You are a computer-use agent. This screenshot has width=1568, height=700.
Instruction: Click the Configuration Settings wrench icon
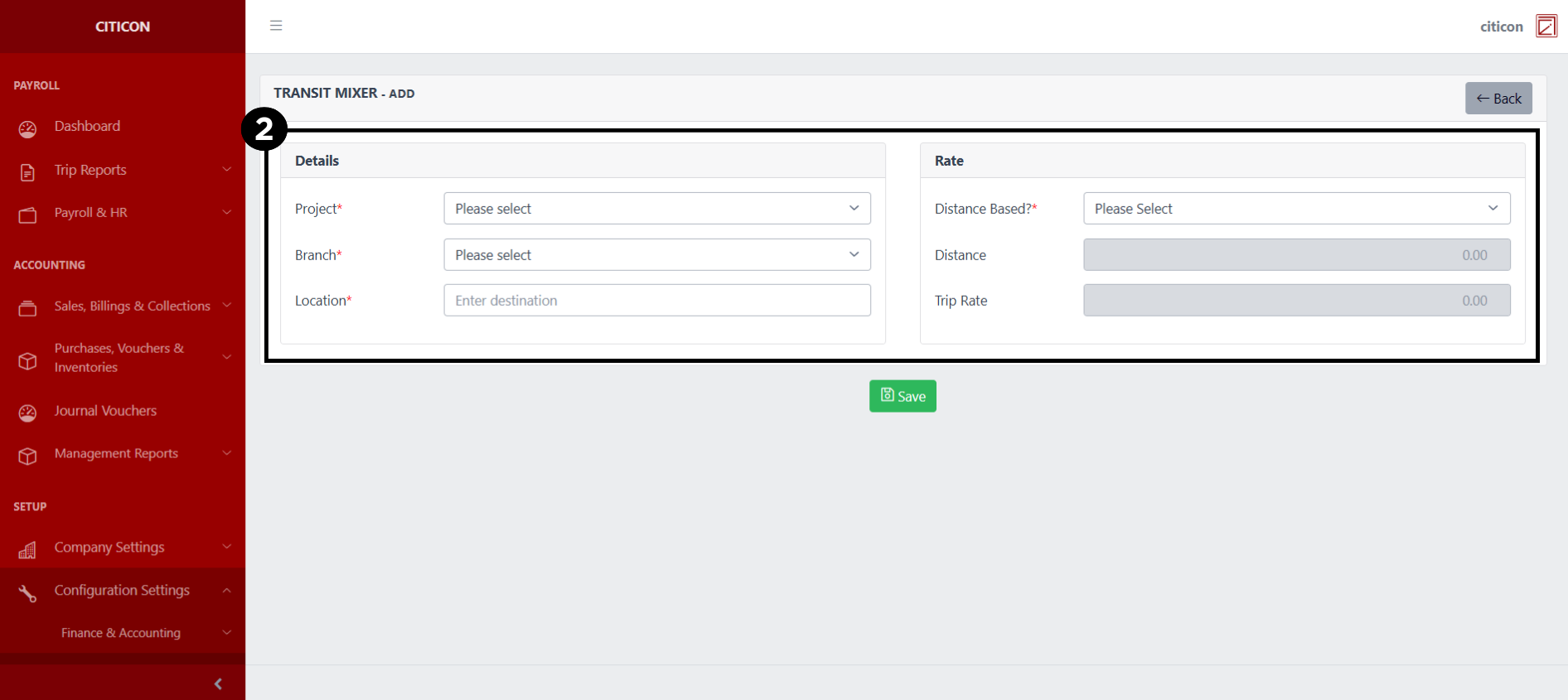[x=27, y=593]
